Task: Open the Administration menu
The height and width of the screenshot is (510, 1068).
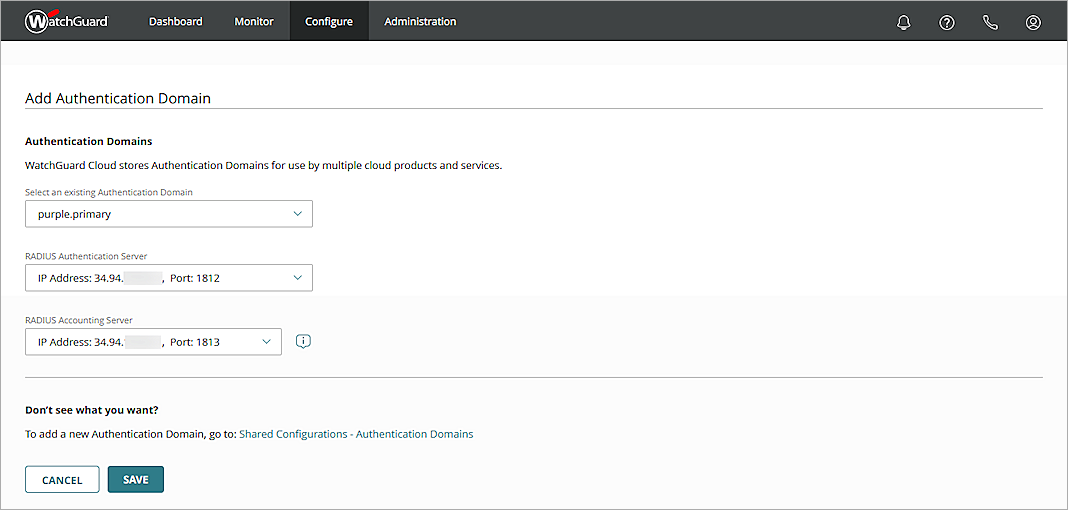Action: 420,21
